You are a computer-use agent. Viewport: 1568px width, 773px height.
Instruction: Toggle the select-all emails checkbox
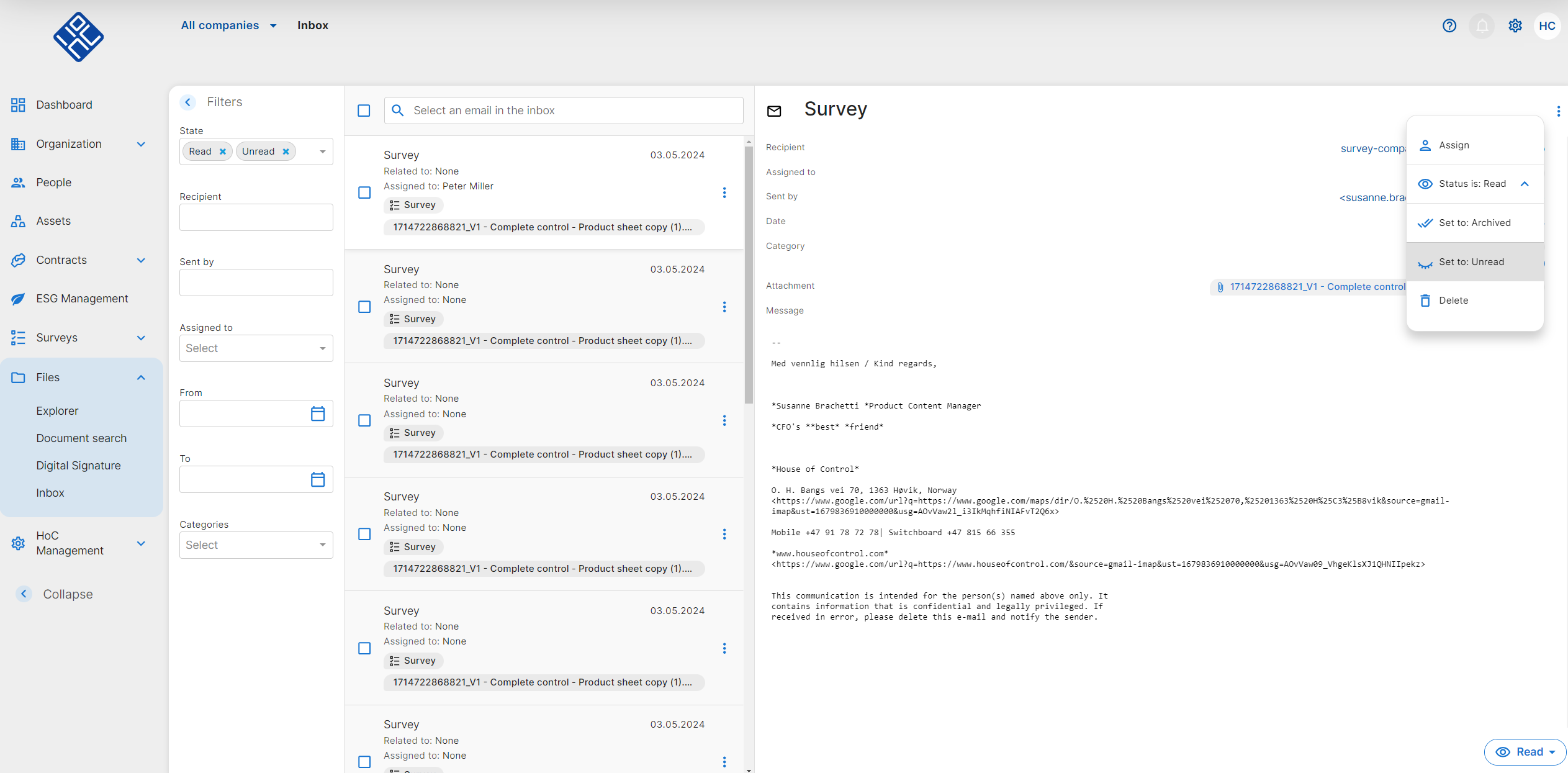[364, 111]
